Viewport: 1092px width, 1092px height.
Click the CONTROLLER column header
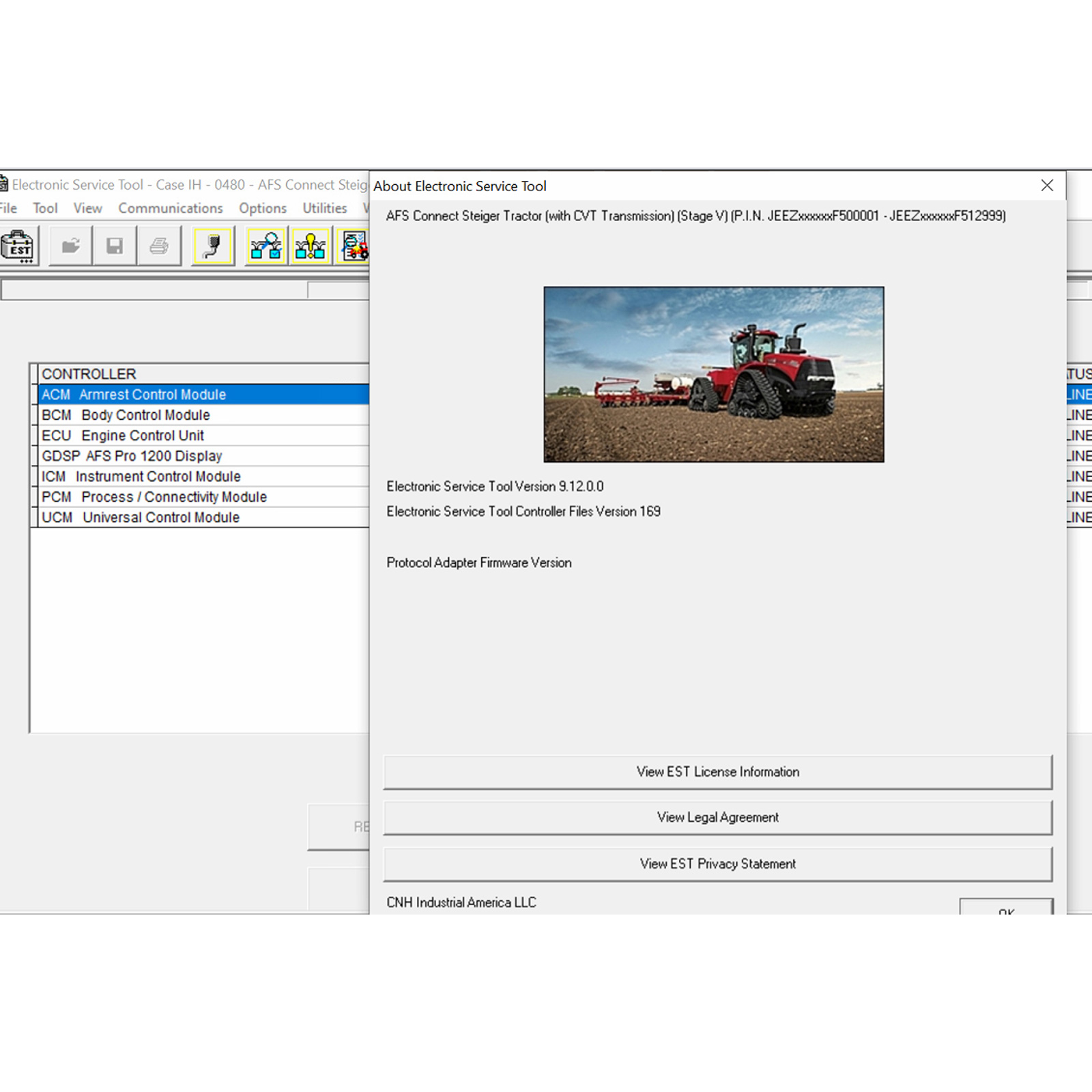click(204, 374)
